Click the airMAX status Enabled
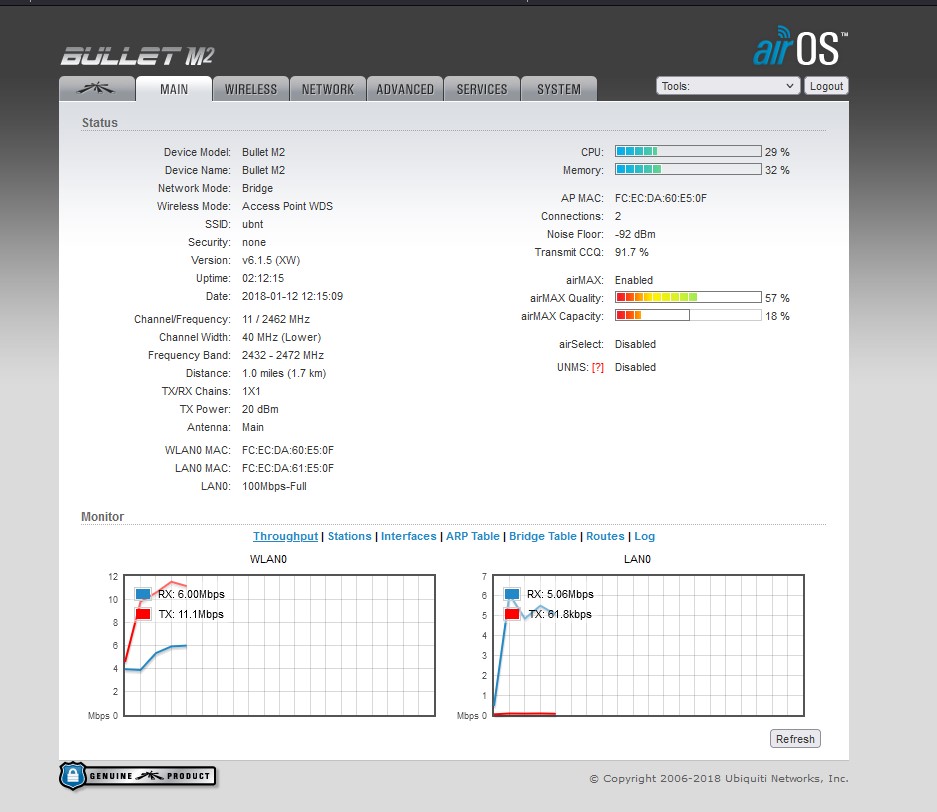Screen dimensions: 937x812 [x=634, y=280]
